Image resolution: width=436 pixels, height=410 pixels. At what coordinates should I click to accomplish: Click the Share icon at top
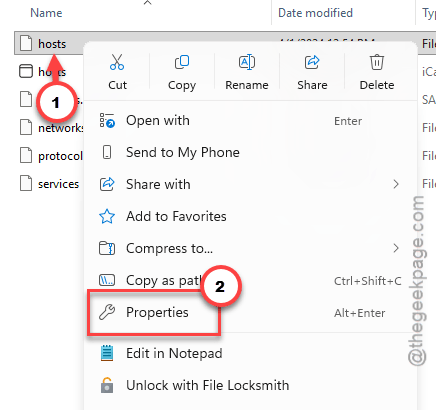312,62
